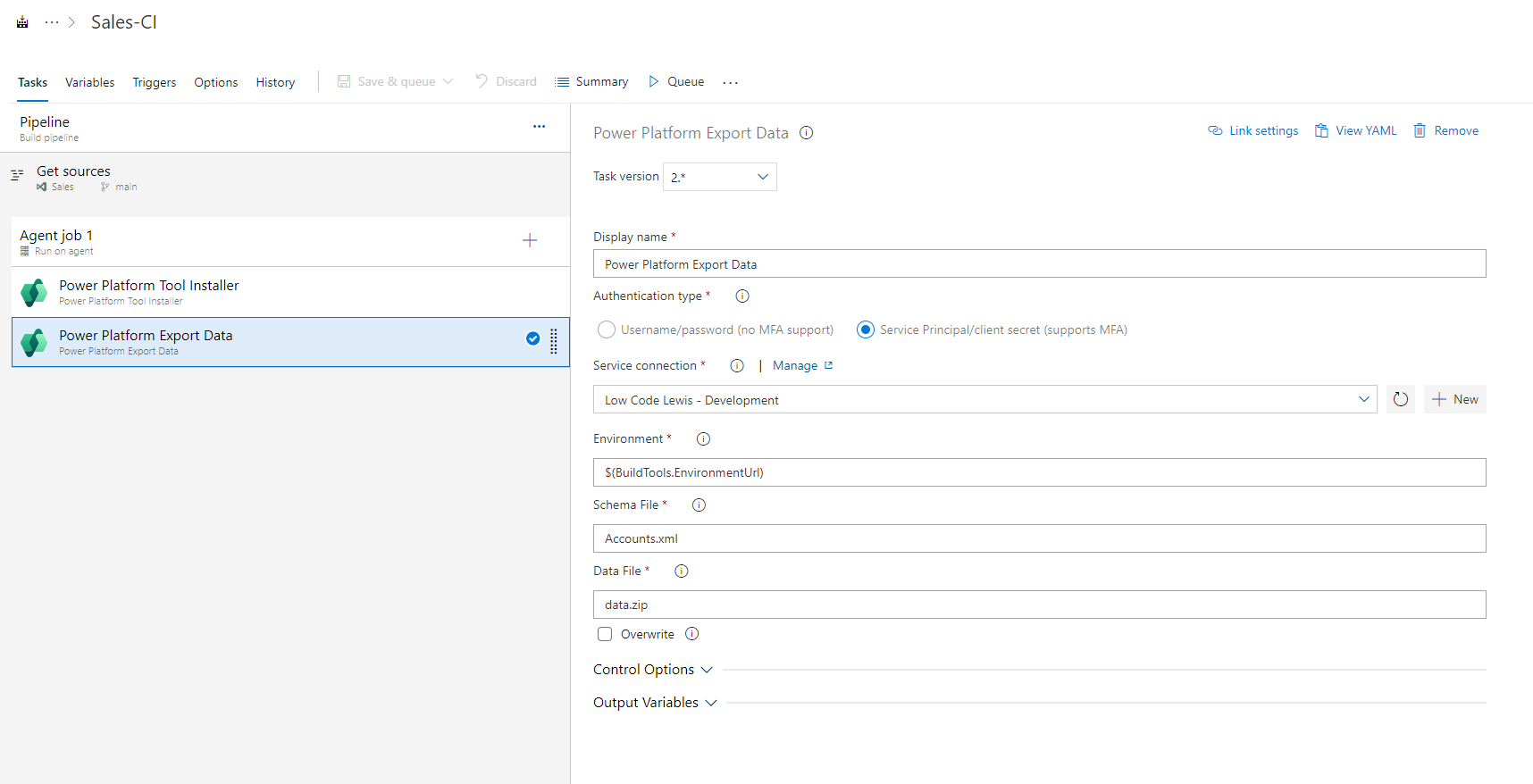Click the blue check mark on Export Data task

(x=532, y=338)
